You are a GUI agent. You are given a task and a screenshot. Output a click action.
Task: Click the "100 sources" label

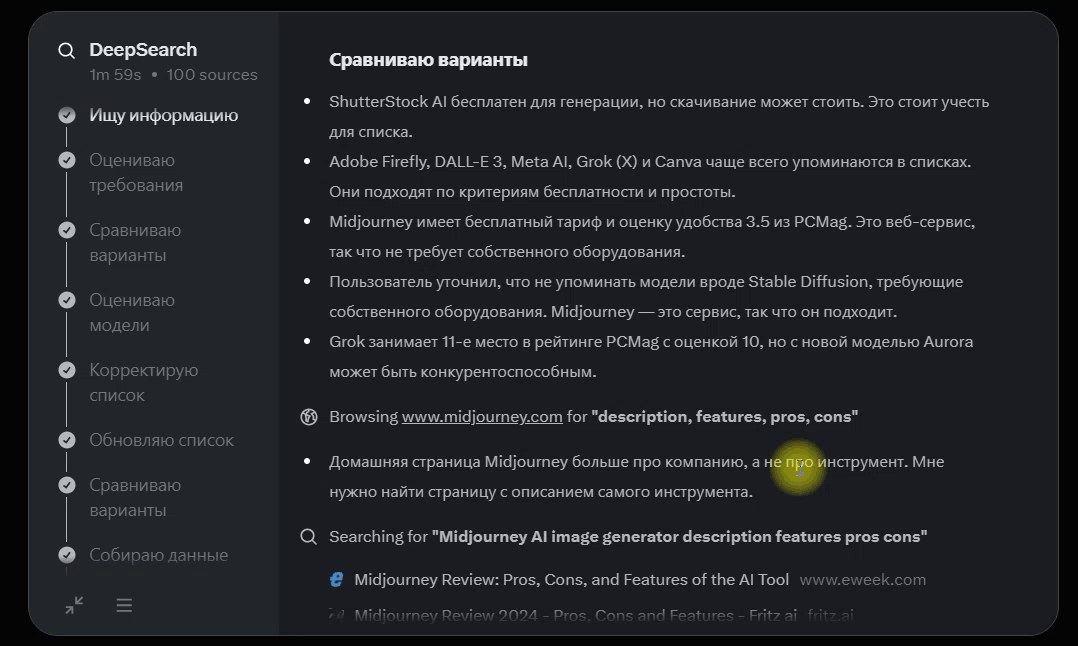[x=212, y=75]
